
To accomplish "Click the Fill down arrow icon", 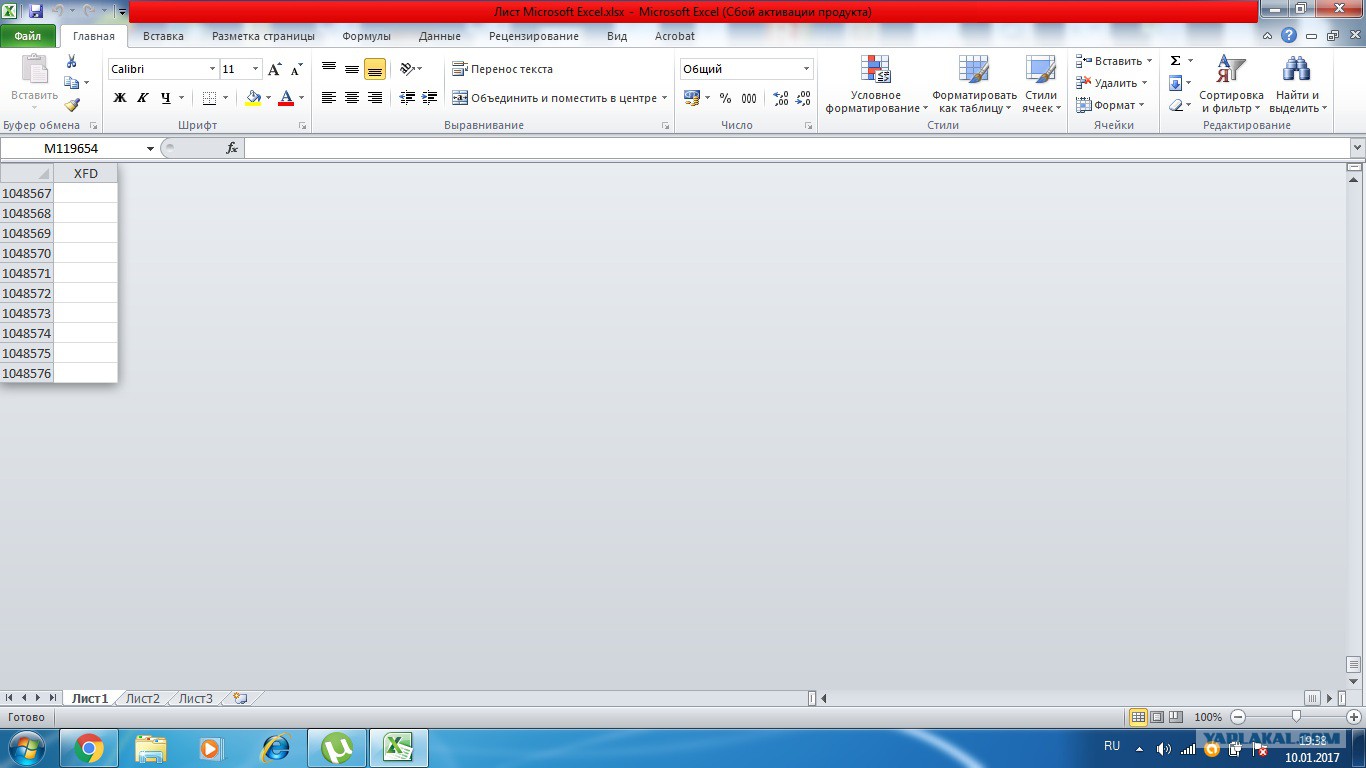I will 1176,83.
